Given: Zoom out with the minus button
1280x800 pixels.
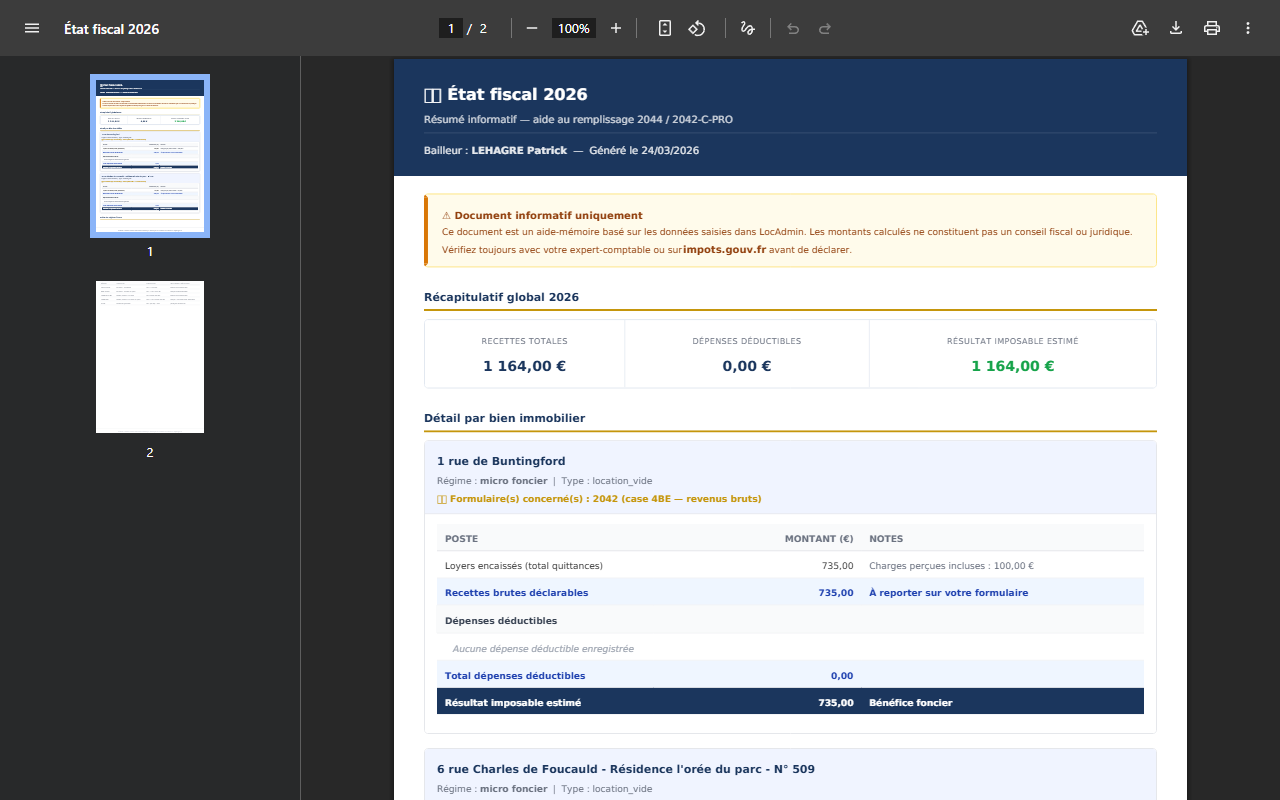Looking at the screenshot, I should pos(532,28).
